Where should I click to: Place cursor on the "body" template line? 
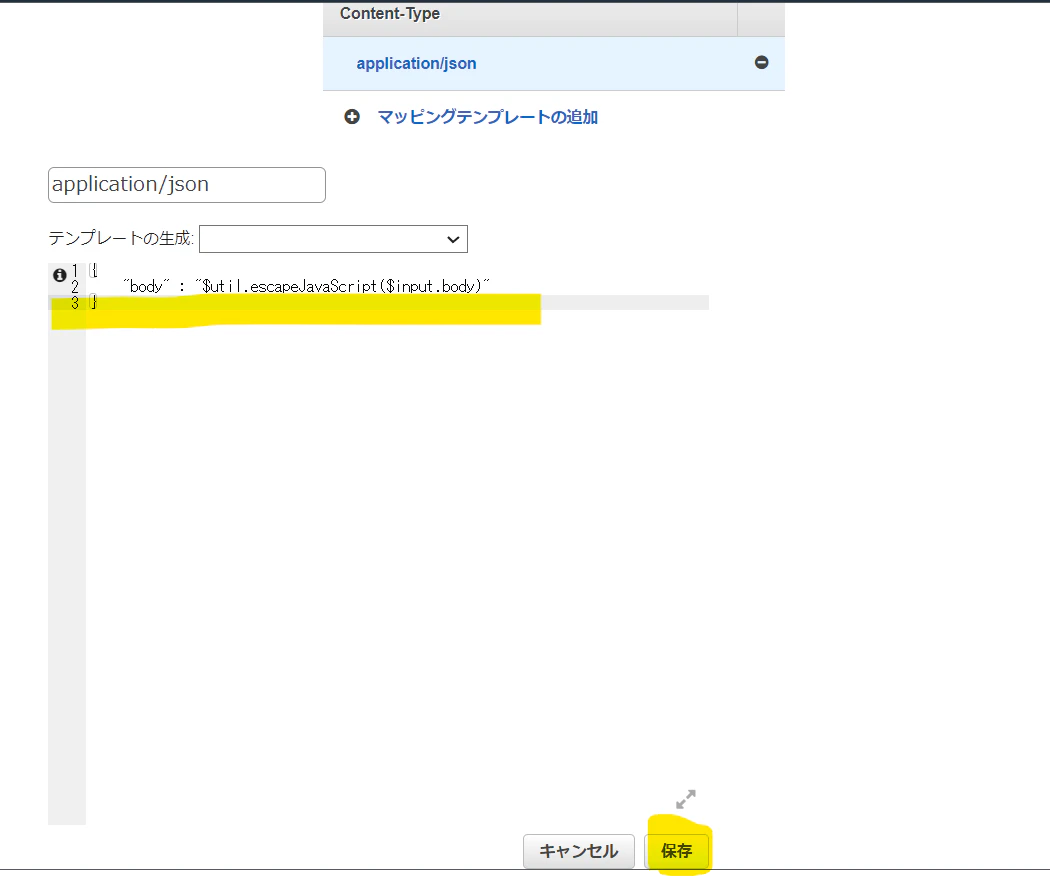(x=307, y=287)
